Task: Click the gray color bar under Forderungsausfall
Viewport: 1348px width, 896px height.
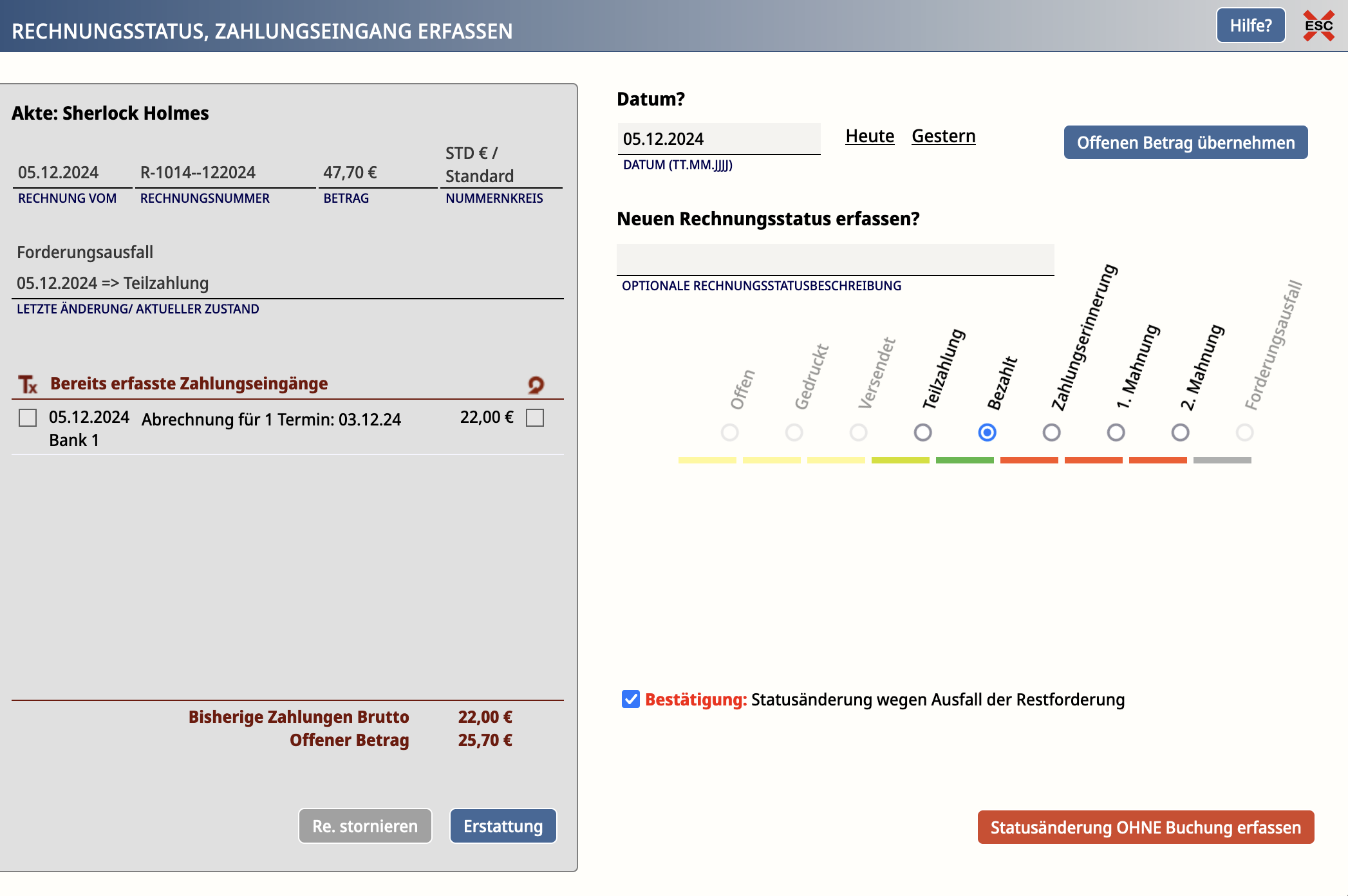Action: point(1222,460)
